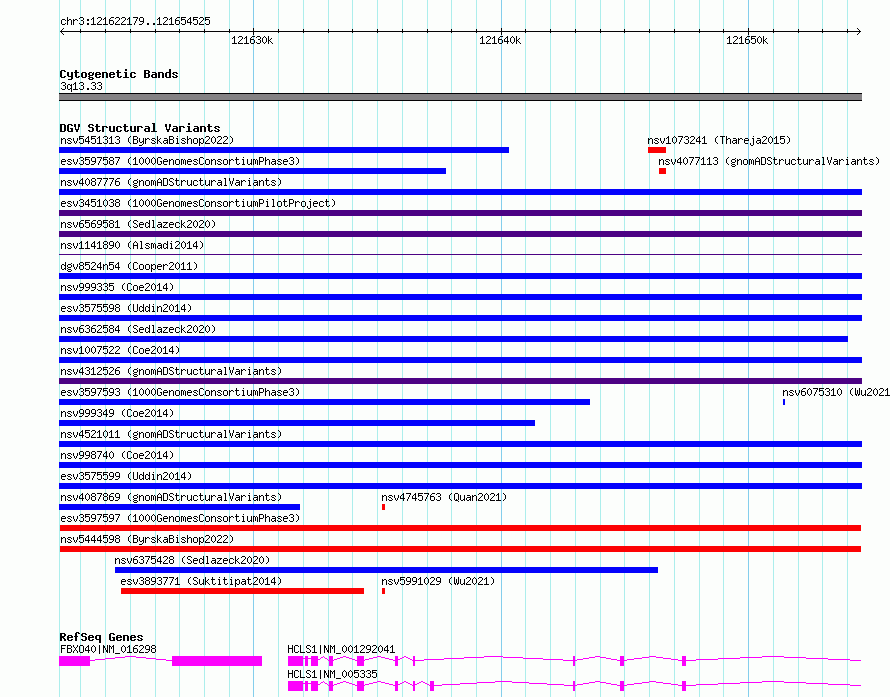The height and width of the screenshot is (697, 890).
Task: Select dgv8524n54 (Cooper2011) variant label
Action: [x=129, y=266]
